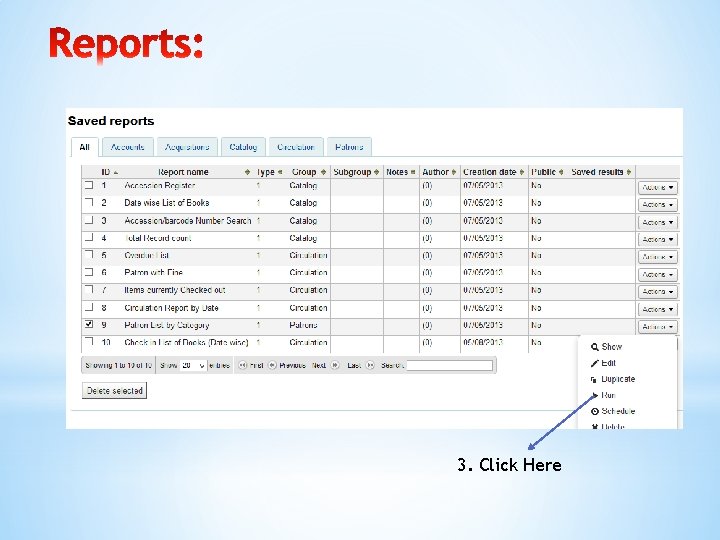The height and width of the screenshot is (540, 720).
Task: Click 'Accession Register' report name
Action: [x=160, y=186]
